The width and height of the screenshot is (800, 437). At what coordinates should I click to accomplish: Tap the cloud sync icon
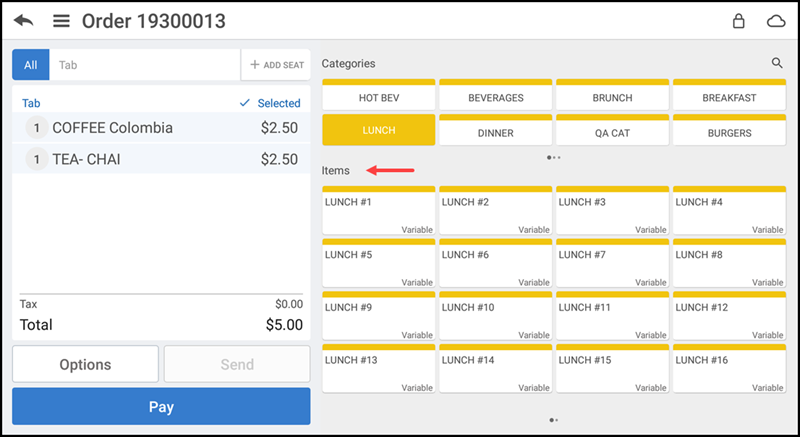[776, 21]
